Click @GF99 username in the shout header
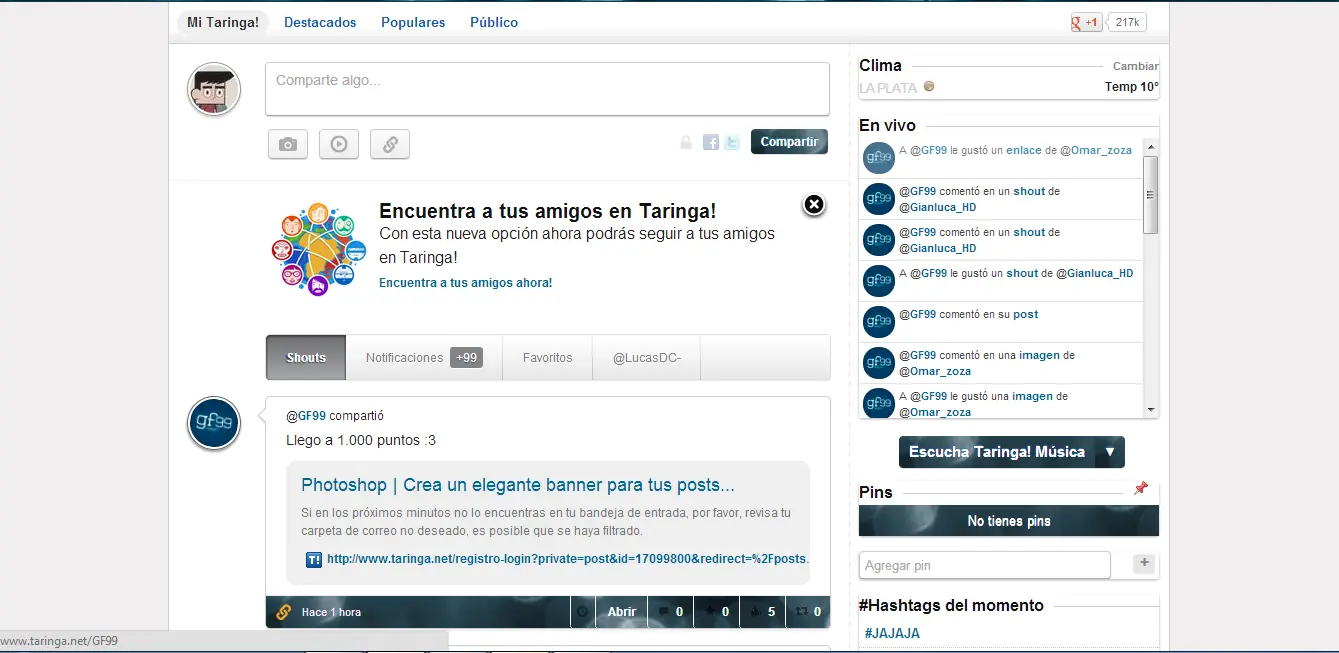 point(306,416)
